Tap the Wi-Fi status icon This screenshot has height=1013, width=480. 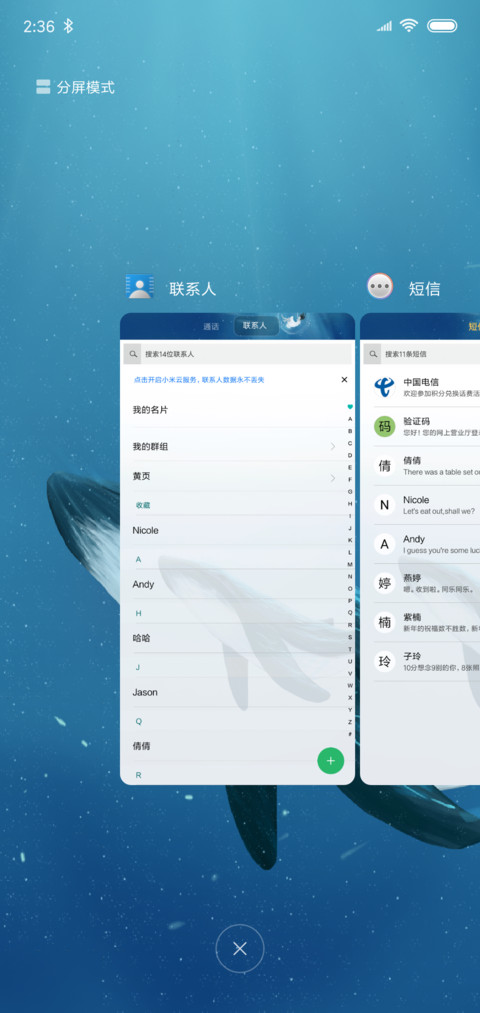click(408, 25)
